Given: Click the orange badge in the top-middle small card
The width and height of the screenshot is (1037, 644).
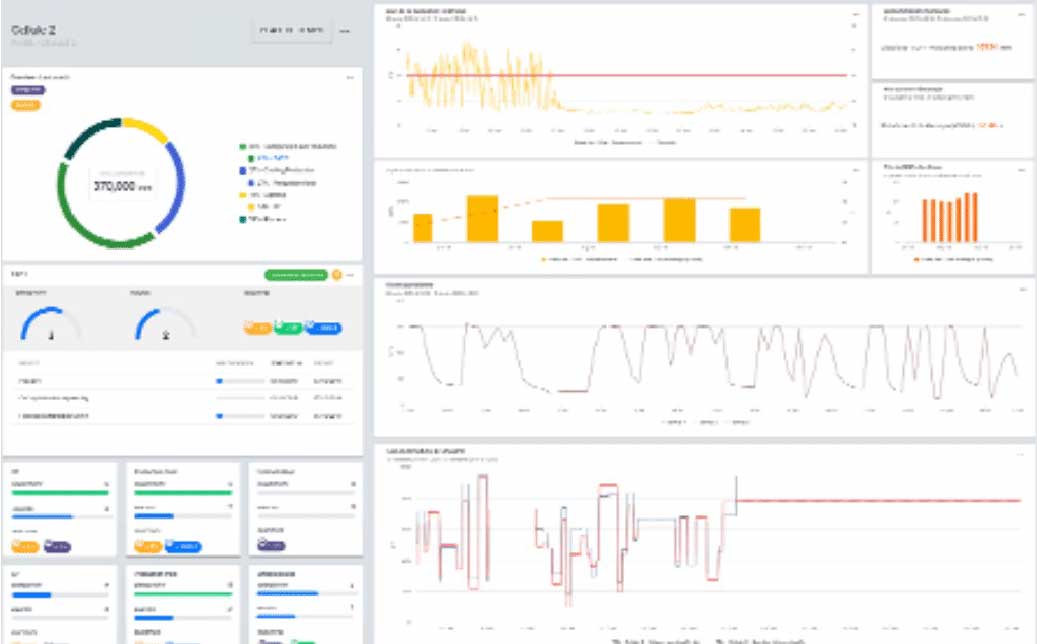Looking at the screenshot, I should pos(148,546).
